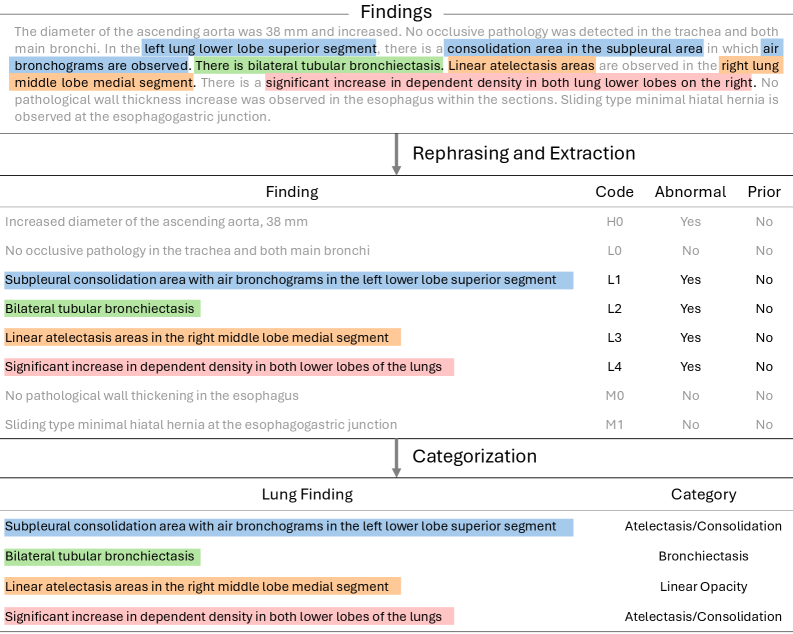
Task: Click the Category column header
Action: click(x=703, y=494)
